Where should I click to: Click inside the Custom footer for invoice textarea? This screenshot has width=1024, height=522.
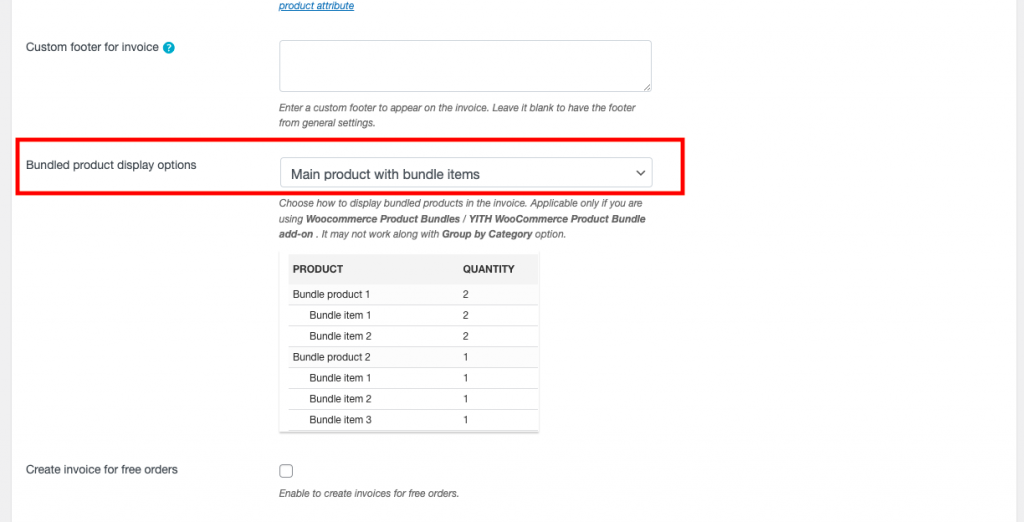pyautogui.click(x=465, y=66)
